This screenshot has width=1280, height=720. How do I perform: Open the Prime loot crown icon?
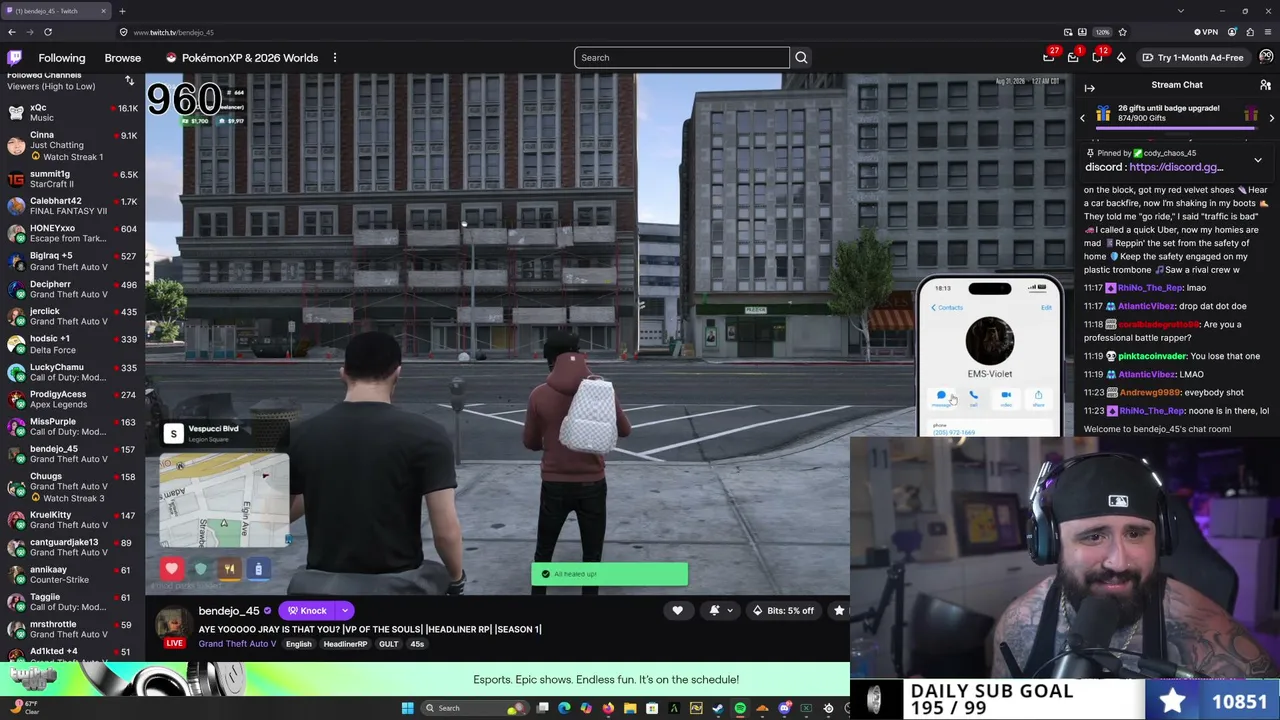click(x=1048, y=57)
